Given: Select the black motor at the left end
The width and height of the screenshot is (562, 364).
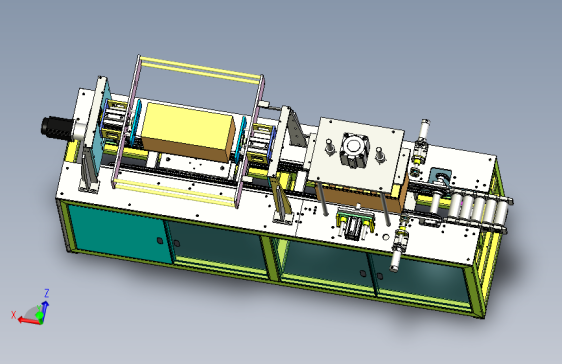Looking at the screenshot, I should 57,128.
